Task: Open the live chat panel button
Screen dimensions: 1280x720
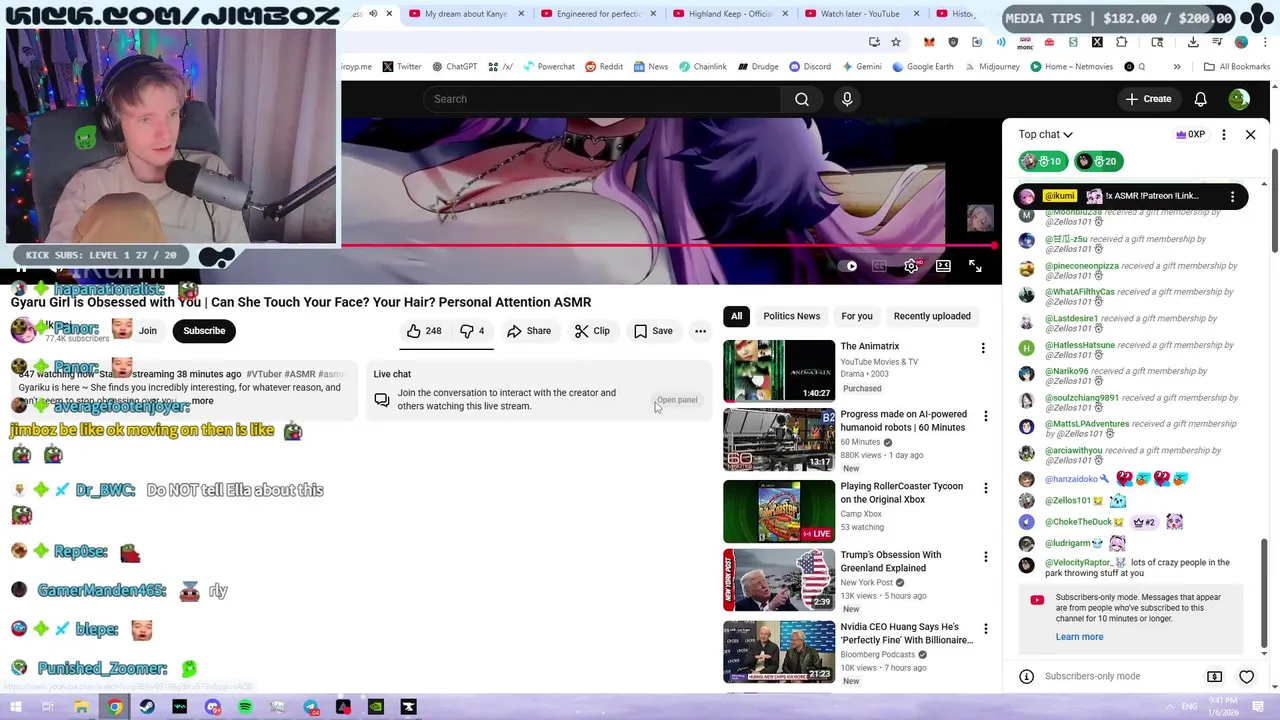Action: (x=677, y=400)
